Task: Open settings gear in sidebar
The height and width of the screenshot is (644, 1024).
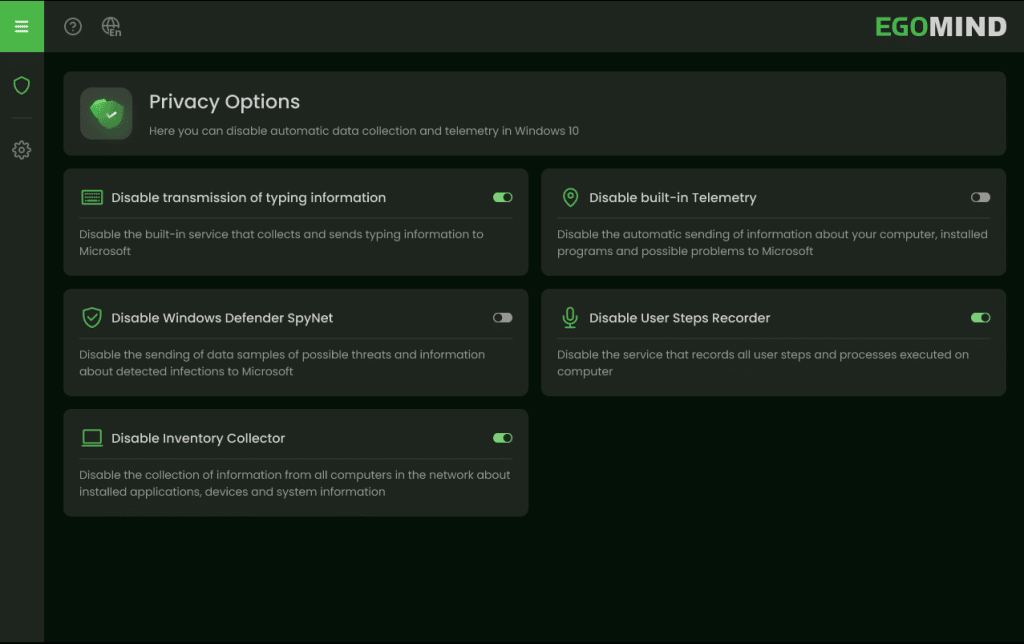Action: point(21,150)
